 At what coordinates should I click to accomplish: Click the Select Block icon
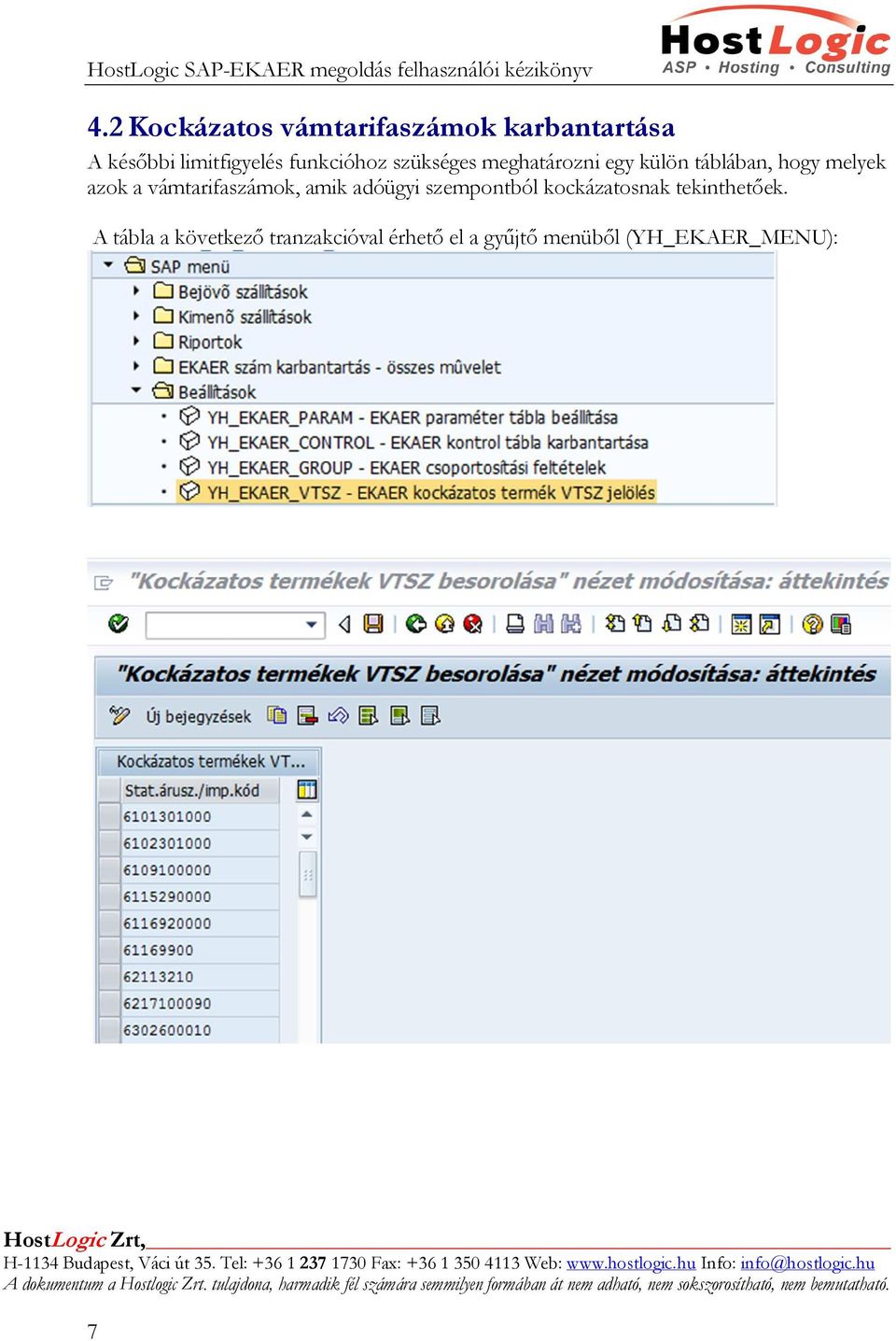(x=399, y=715)
